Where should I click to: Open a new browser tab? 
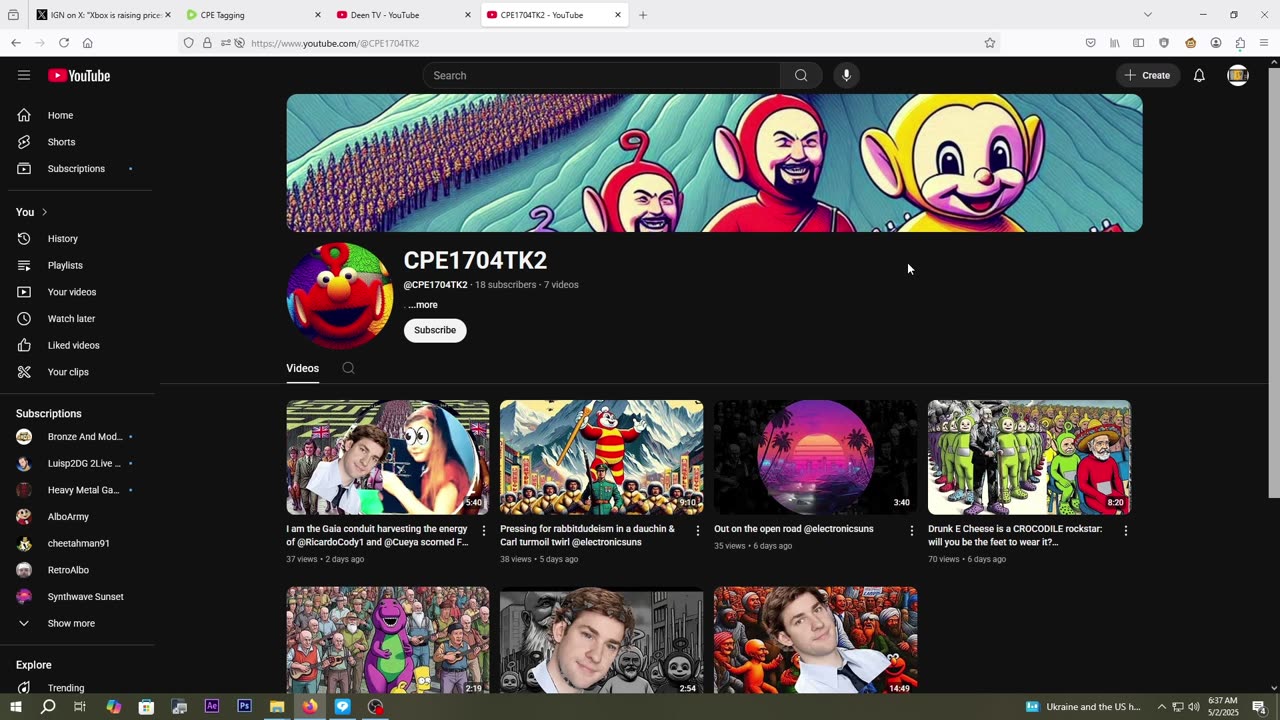pos(643,15)
